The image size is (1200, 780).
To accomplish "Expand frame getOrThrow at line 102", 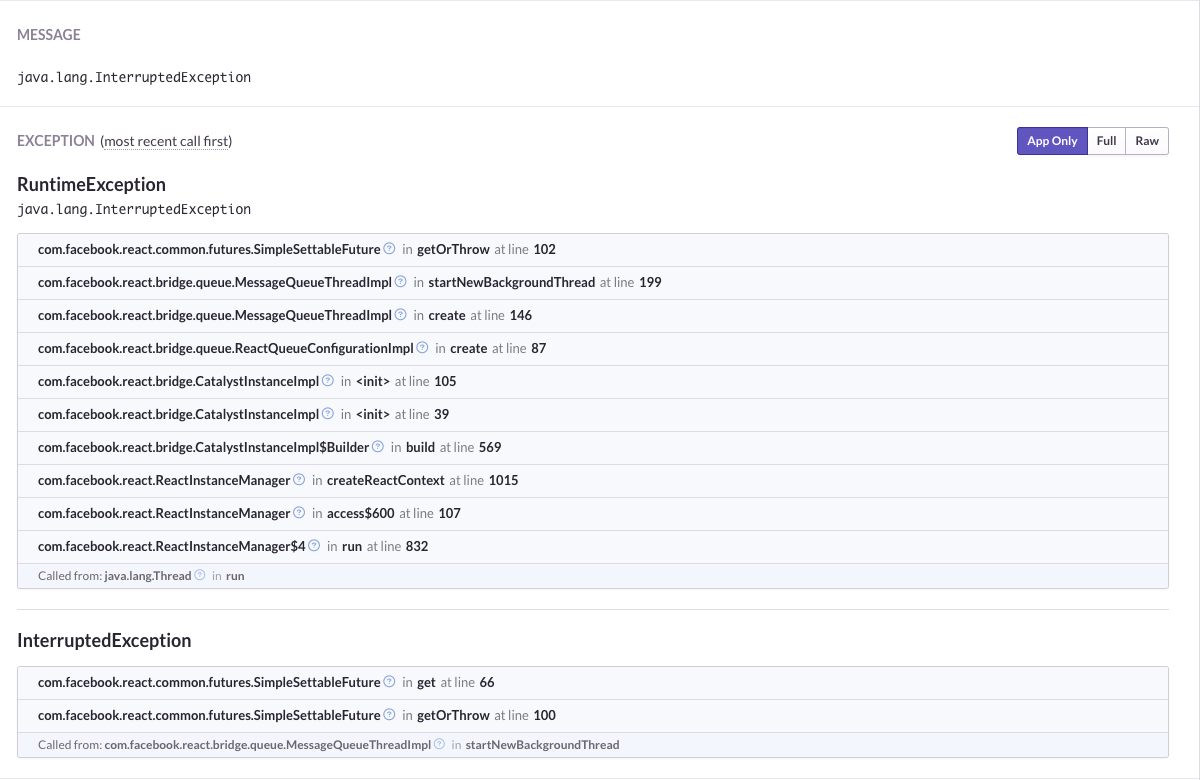I will [593, 250].
